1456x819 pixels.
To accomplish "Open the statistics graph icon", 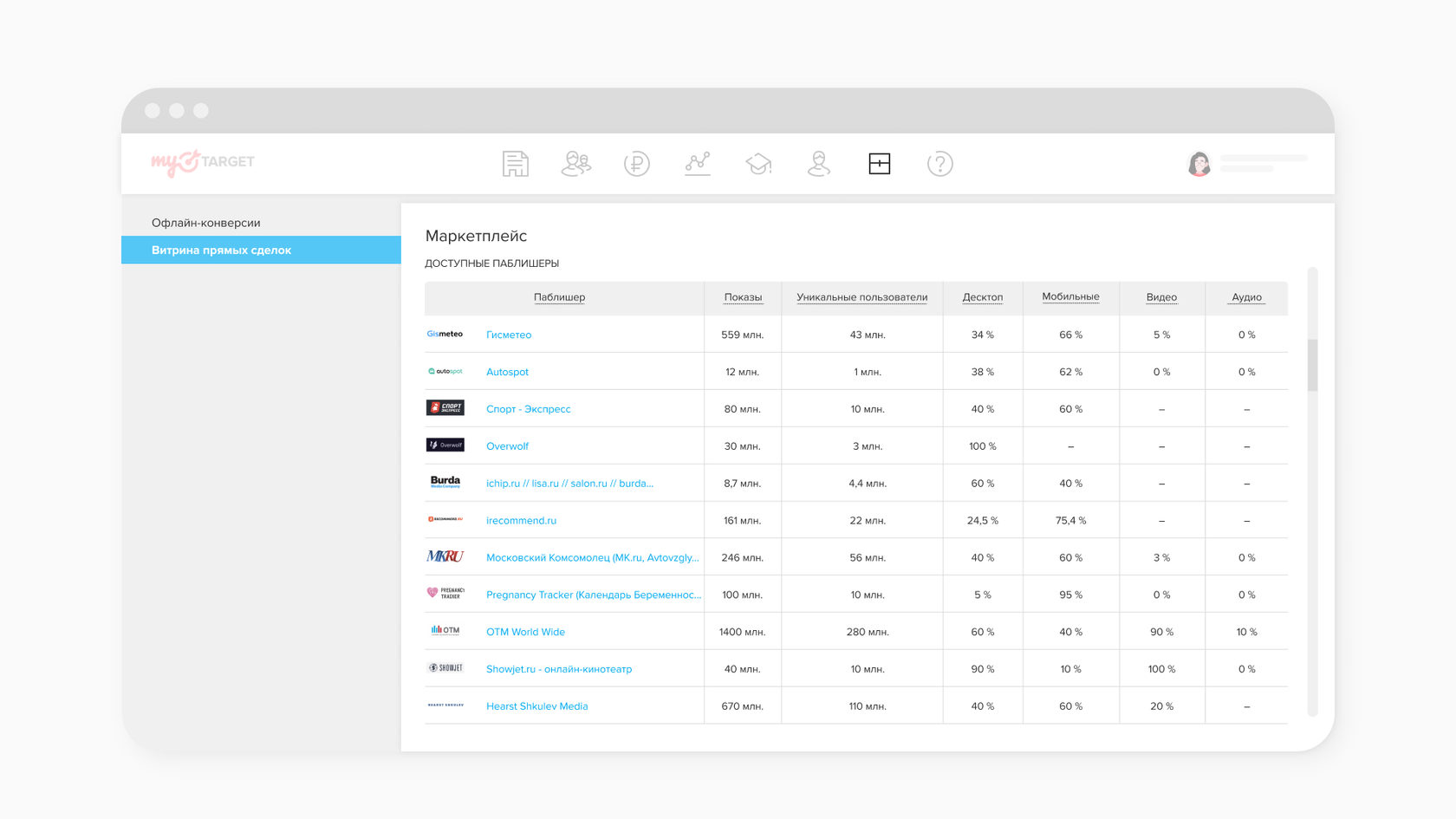I will [x=698, y=164].
